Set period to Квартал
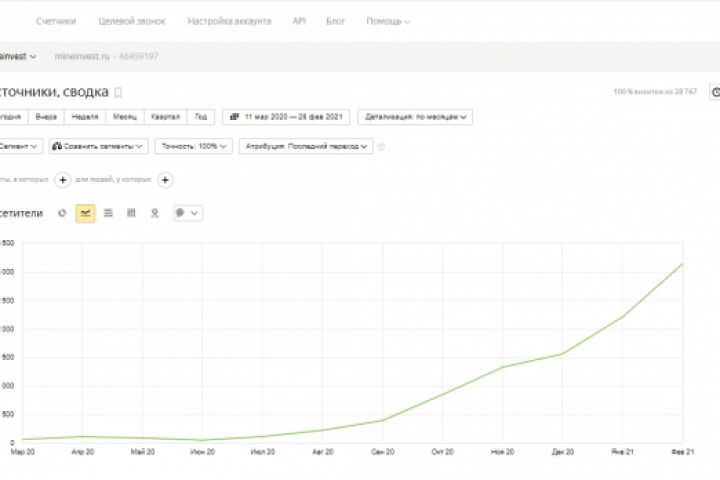720x480 pixels. click(165, 117)
